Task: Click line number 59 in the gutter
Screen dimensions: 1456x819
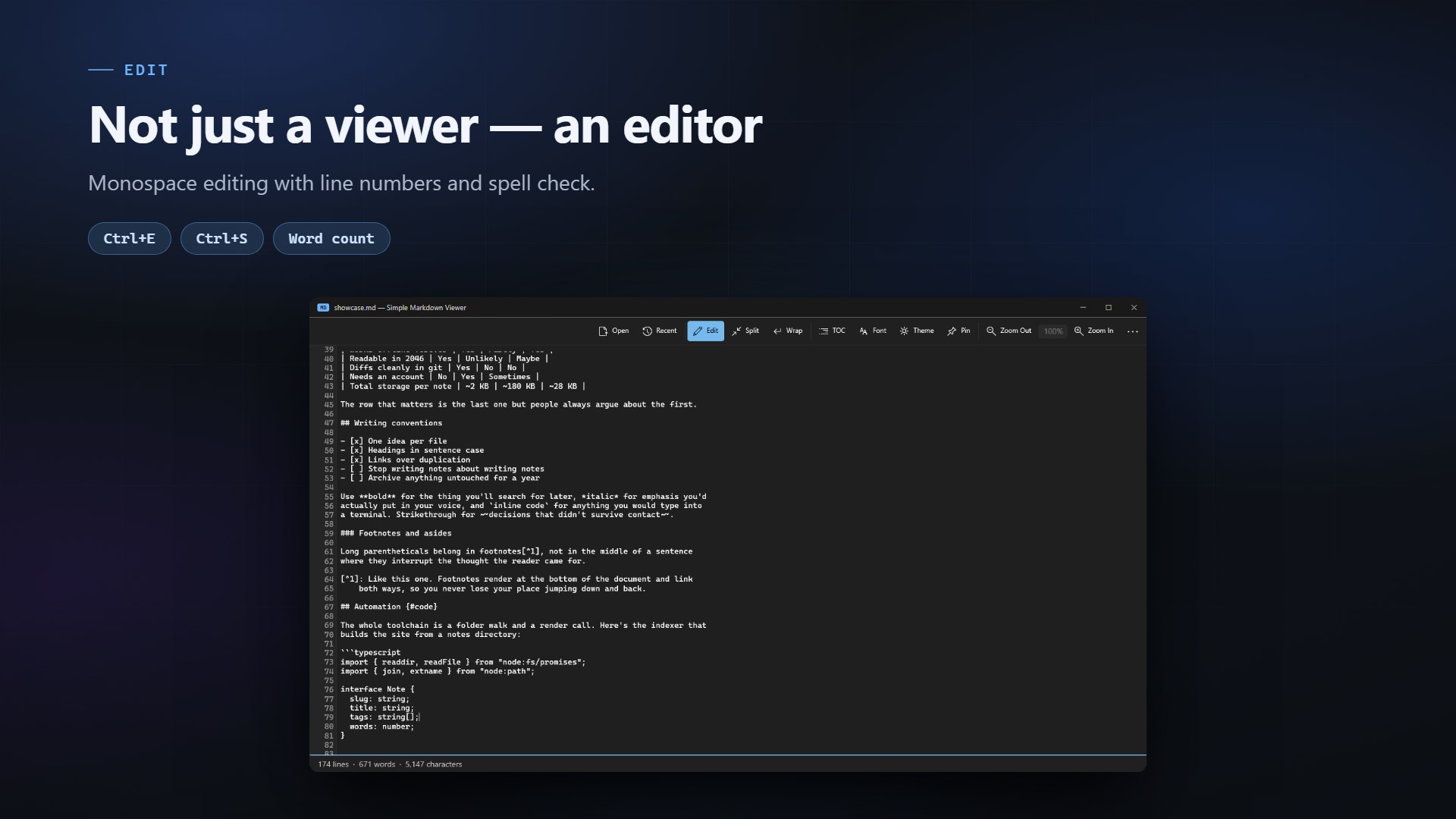Action: pyautogui.click(x=329, y=534)
